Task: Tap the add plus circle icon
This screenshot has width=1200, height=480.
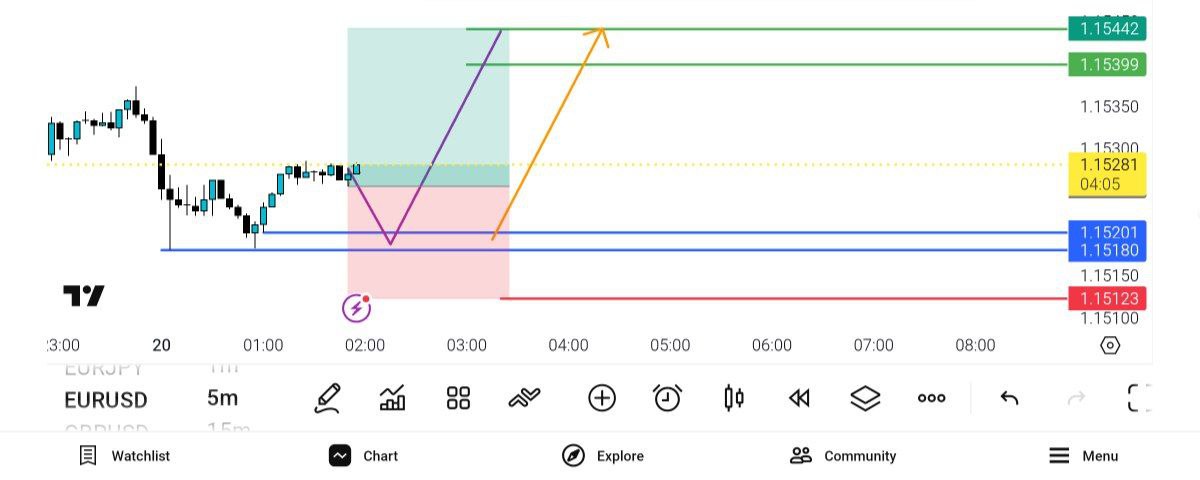Action: (601, 399)
